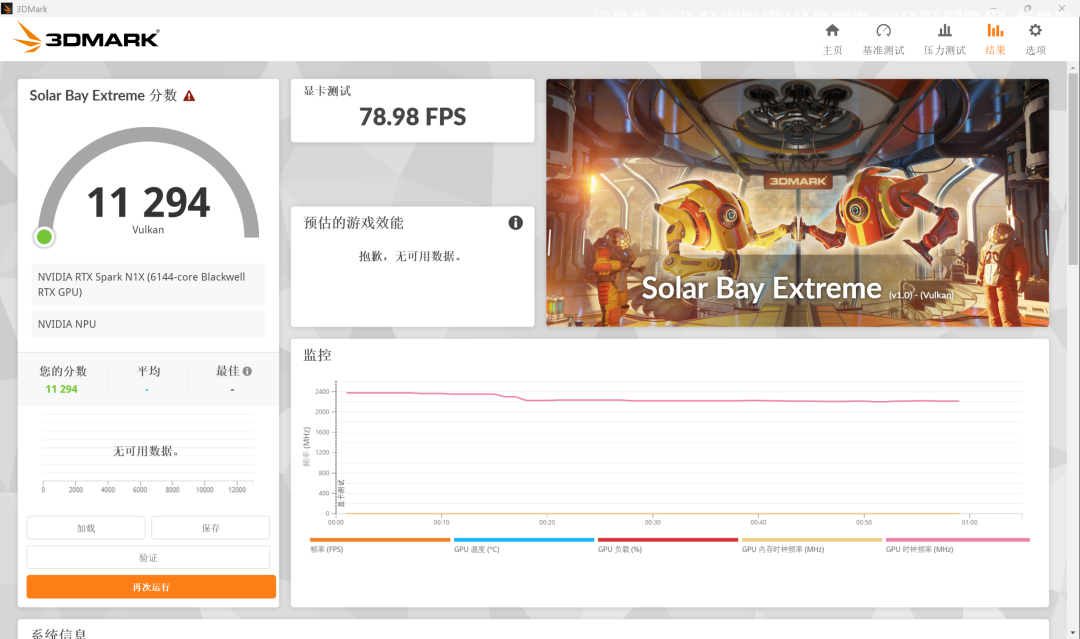Toggle the GPU 负载 red legend bar
Viewport: 1080px width, 639px height.
(667, 540)
